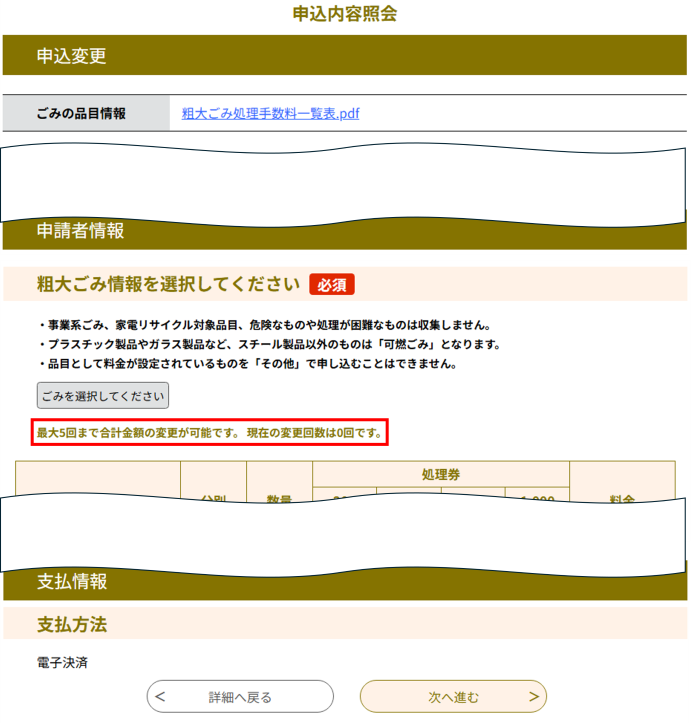Click the left chevron on 詳細へ戻る
Screen dimensions: 694x723
point(160,696)
